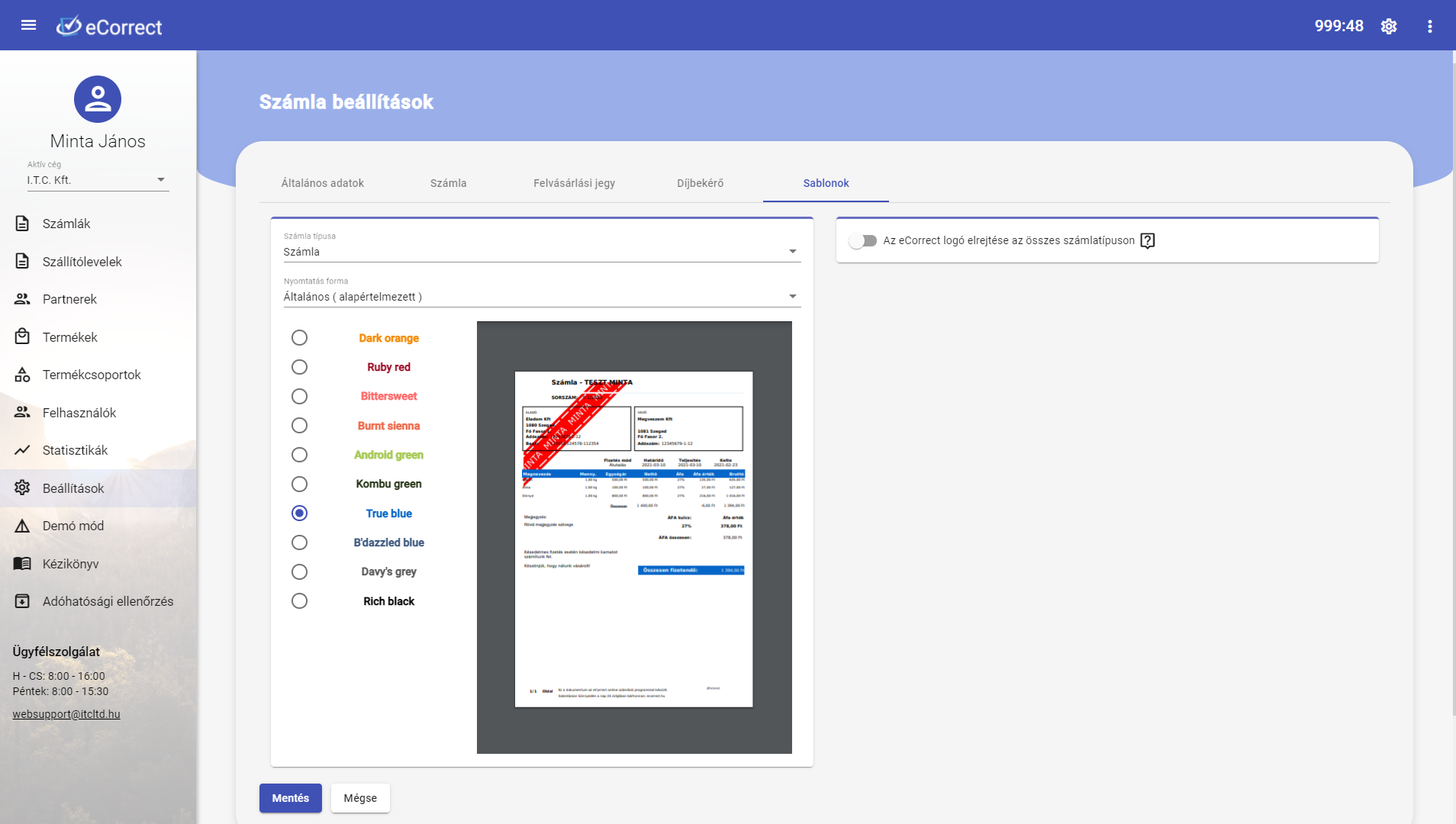Open the Számla típusa dropdown
Viewport: 1456px width, 824px height.
pos(542,252)
